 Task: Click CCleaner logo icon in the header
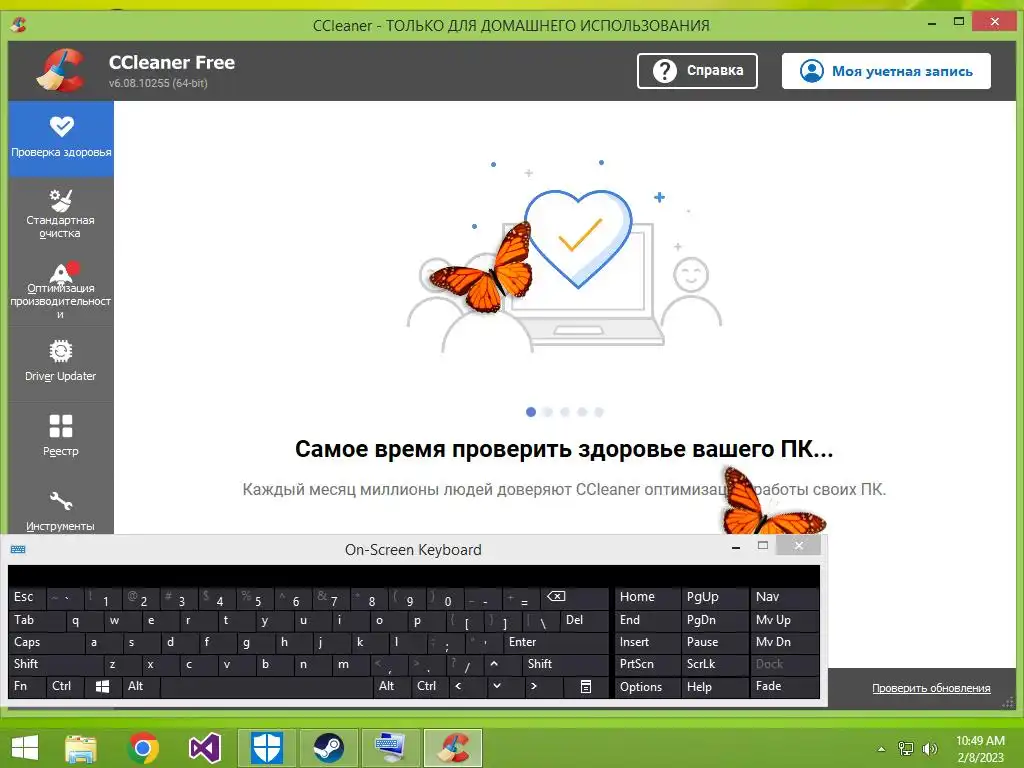point(61,71)
